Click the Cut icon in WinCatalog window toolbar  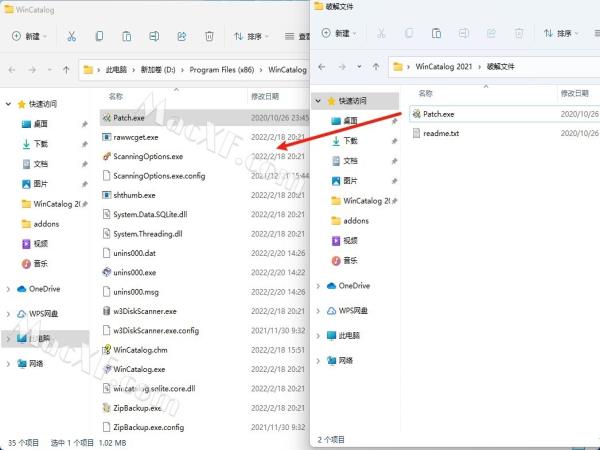(x=72, y=36)
